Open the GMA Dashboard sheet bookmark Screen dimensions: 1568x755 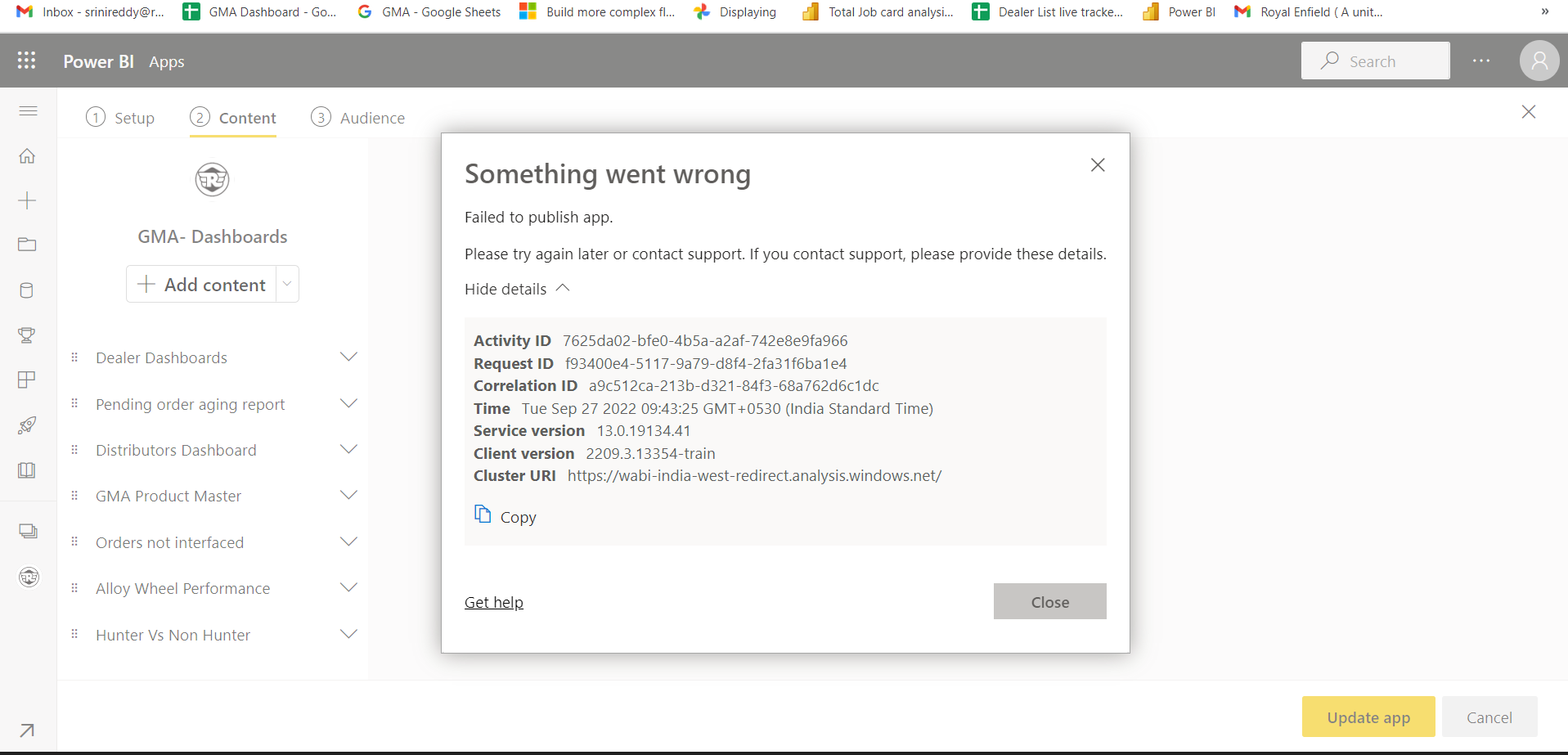[260, 11]
